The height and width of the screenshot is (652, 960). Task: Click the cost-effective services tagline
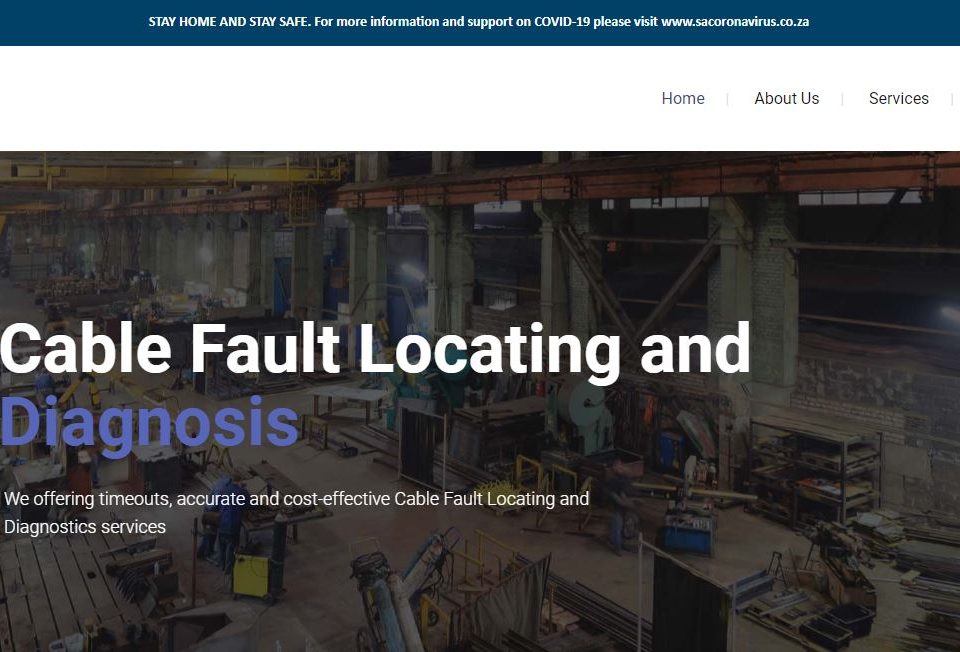click(x=297, y=498)
